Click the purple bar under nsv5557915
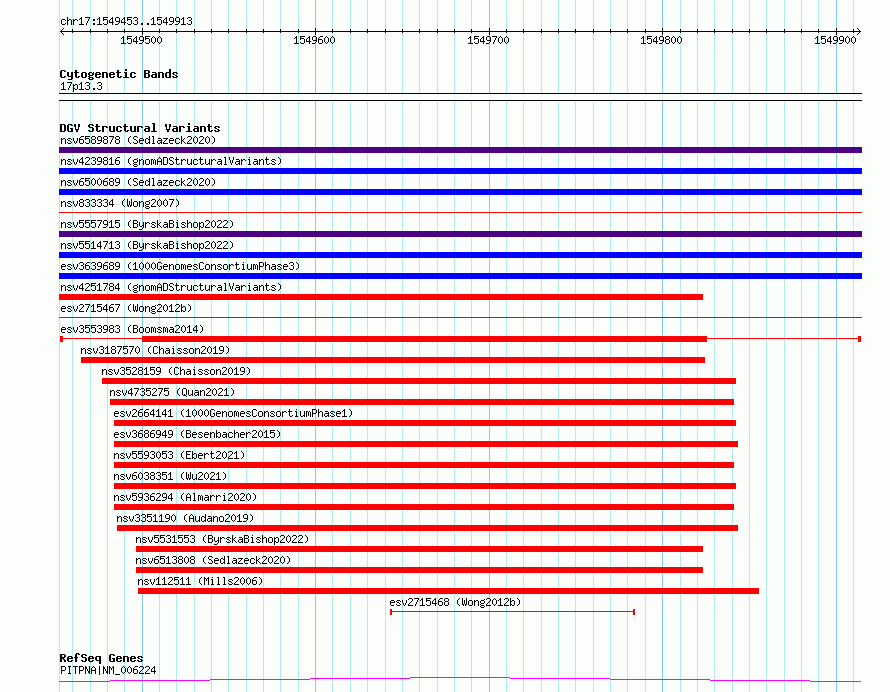890x692 pixels. (460, 234)
